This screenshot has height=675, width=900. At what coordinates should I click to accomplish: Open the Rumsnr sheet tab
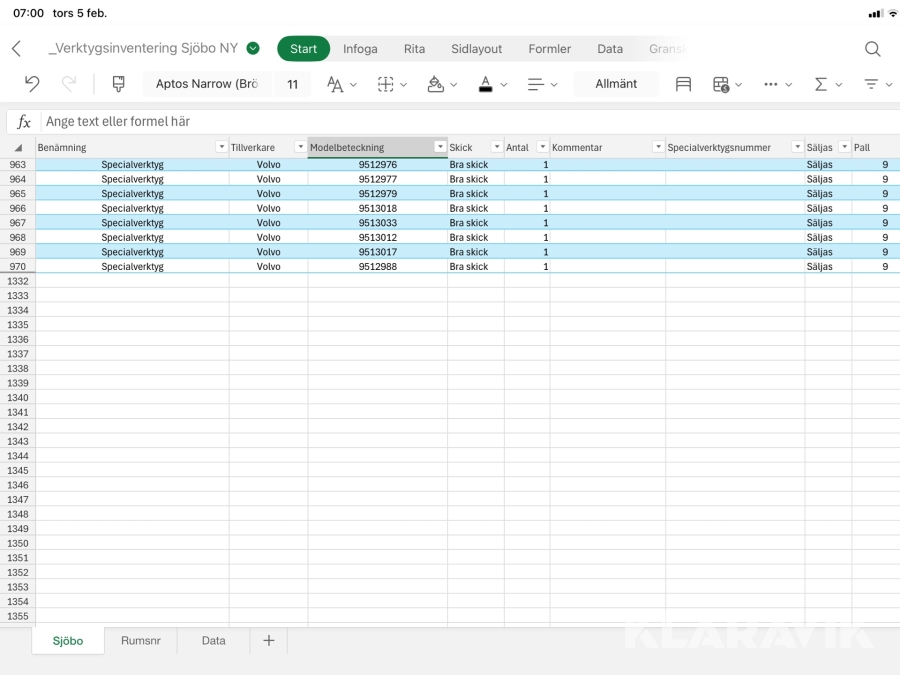pyautogui.click(x=140, y=641)
